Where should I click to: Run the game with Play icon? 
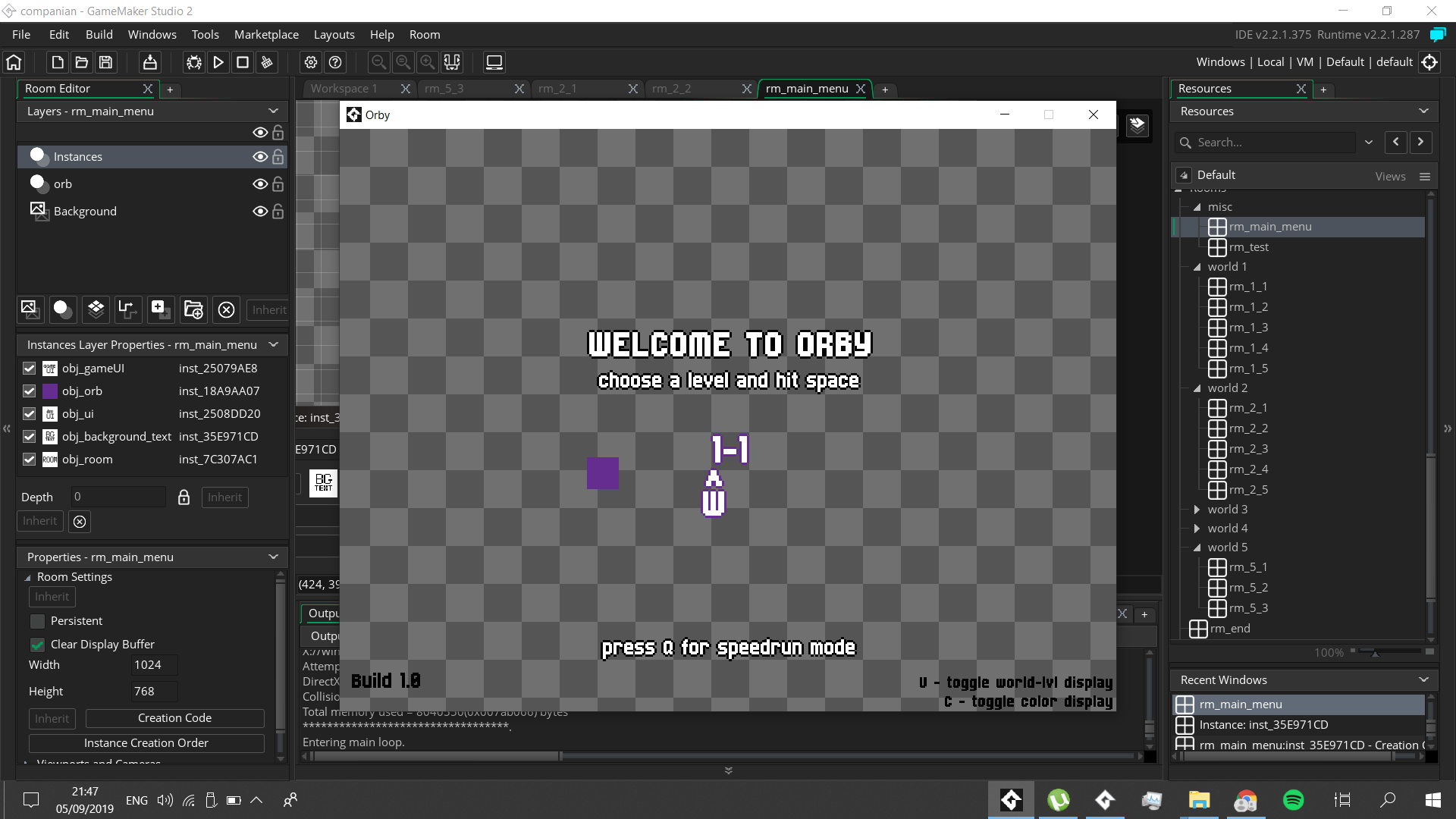pyautogui.click(x=218, y=62)
